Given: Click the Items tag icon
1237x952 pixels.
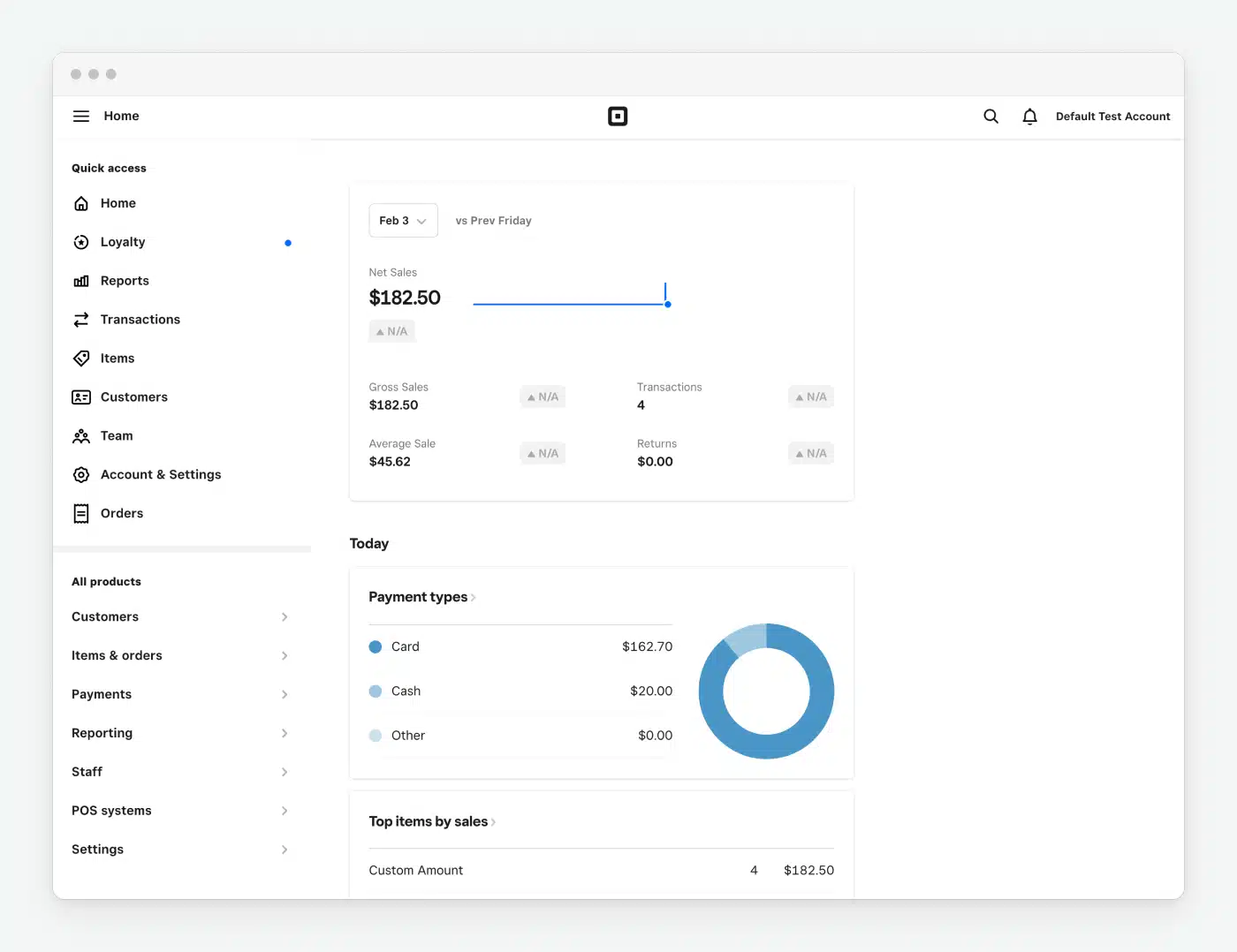Looking at the screenshot, I should click(x=81, y=359).
